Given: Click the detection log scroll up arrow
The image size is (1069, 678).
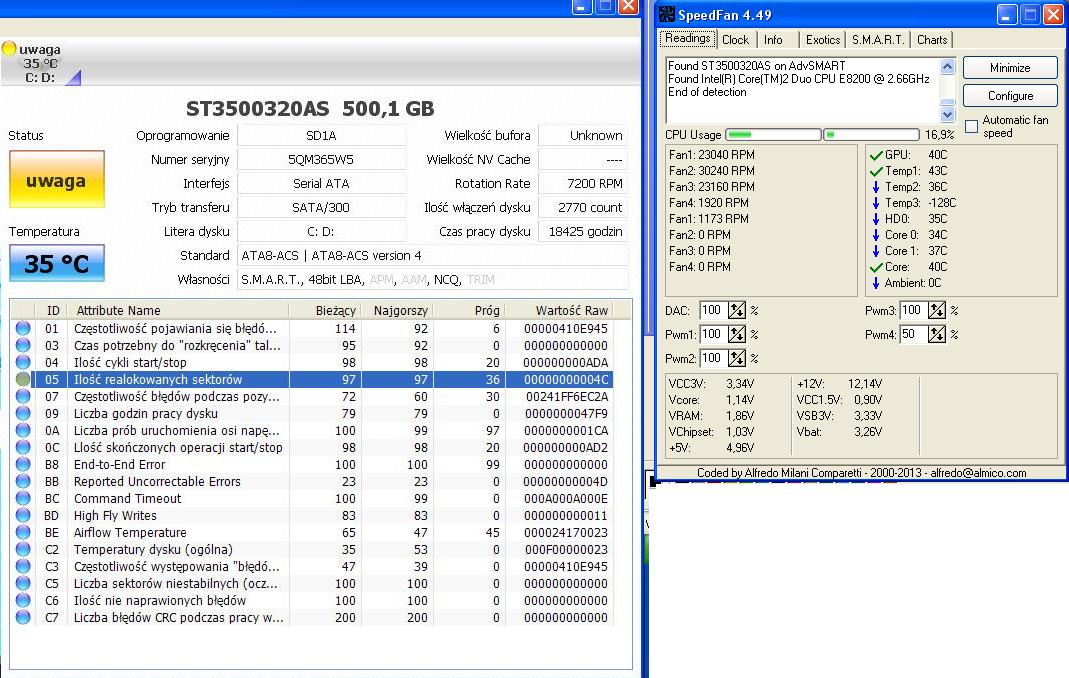Looking at the screenshot, I should coord(947,66).
